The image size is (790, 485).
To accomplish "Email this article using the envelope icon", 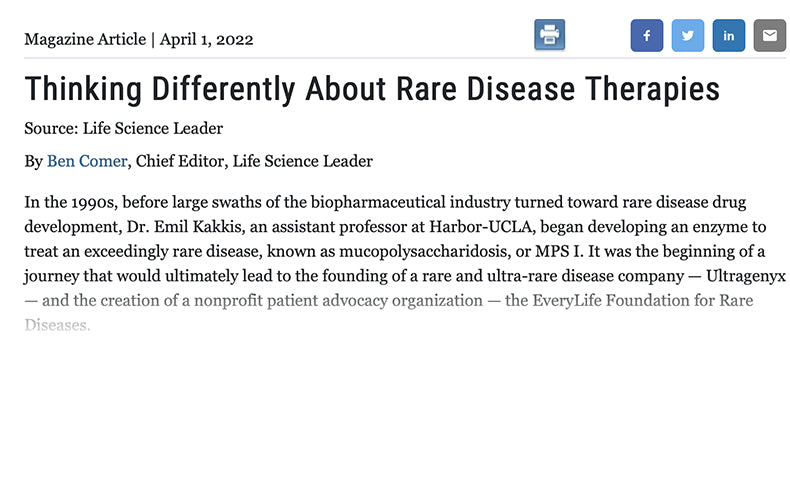I will [769, 35].
